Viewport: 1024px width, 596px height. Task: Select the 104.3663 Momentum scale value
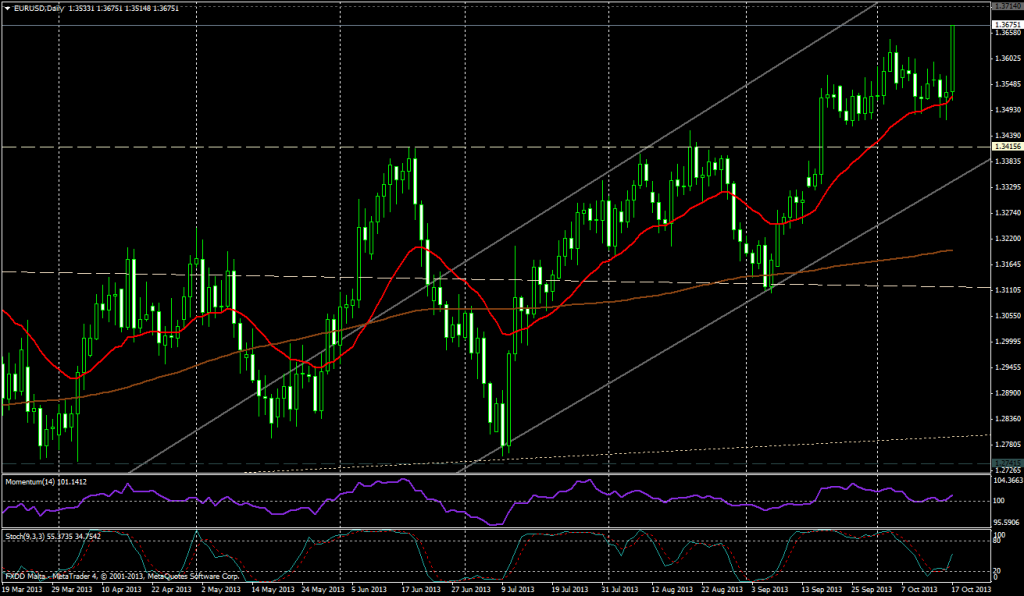tap(1006, 481)
